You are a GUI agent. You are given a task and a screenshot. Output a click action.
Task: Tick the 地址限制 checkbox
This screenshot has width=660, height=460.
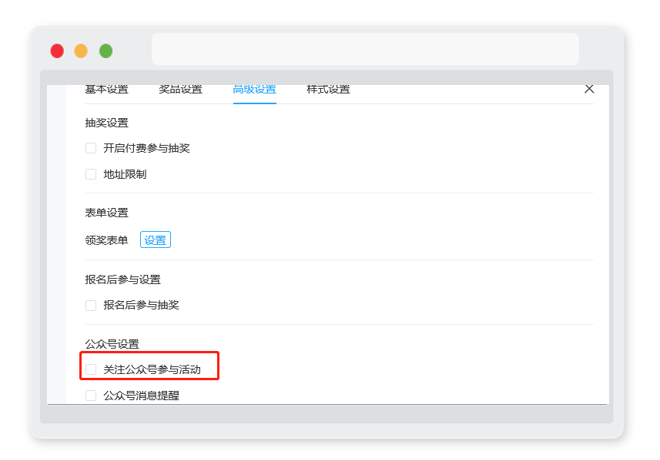tap(90, 174)
